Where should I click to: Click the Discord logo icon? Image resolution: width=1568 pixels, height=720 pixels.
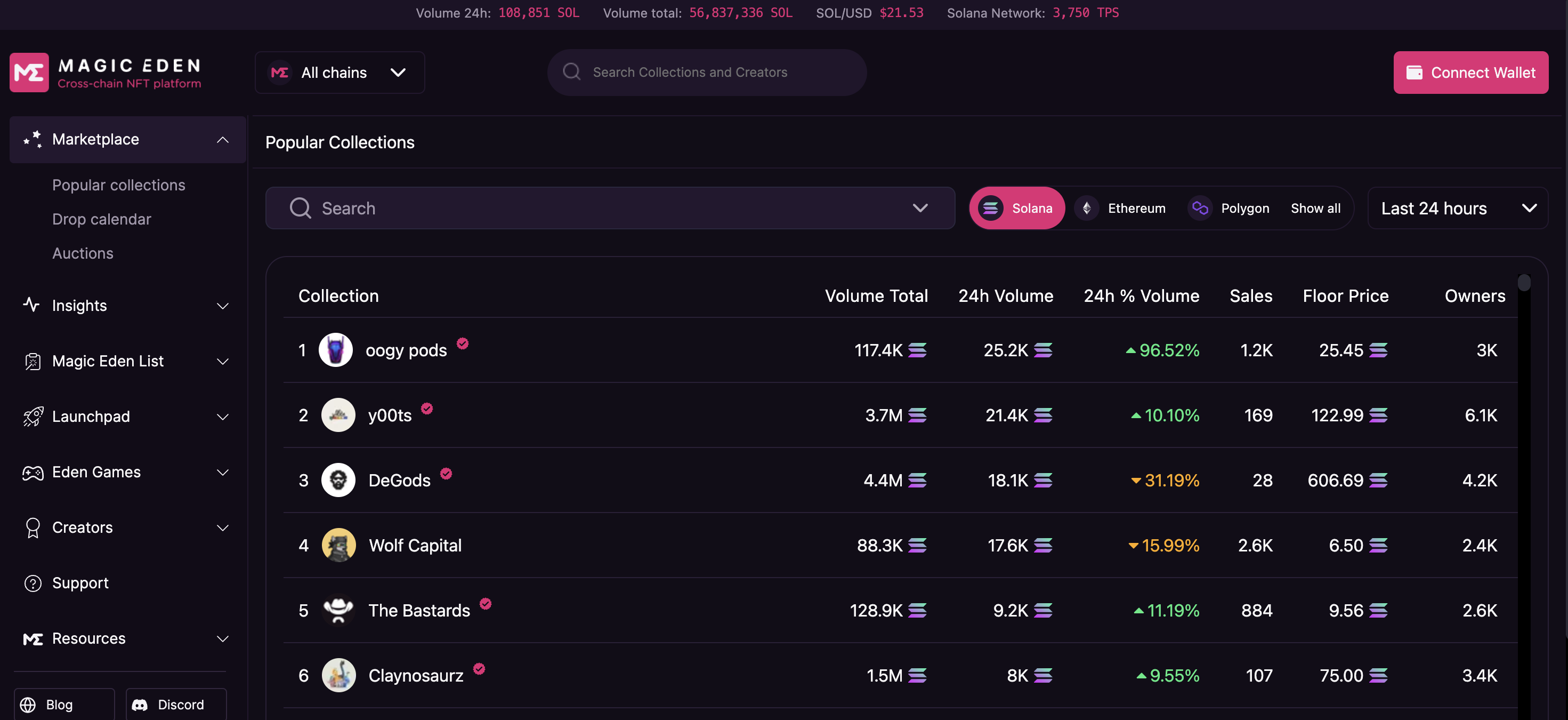pos(140,705)
